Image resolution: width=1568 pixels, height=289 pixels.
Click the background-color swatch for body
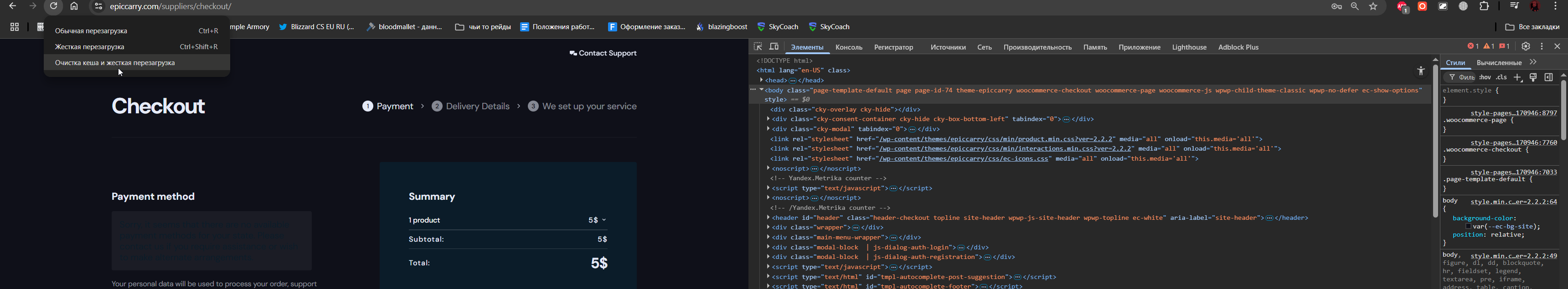tap(1468, 227)
